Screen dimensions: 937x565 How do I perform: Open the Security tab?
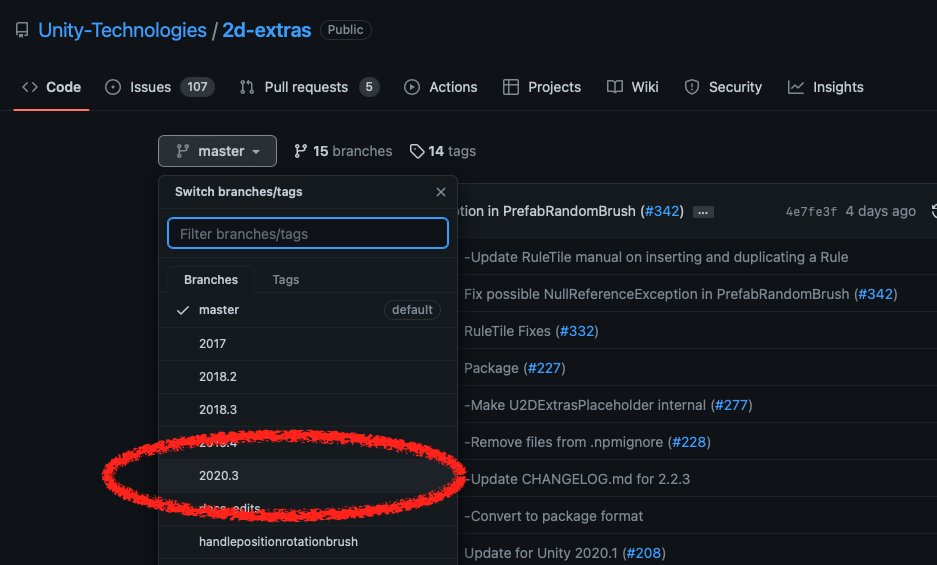pos(723,87)
